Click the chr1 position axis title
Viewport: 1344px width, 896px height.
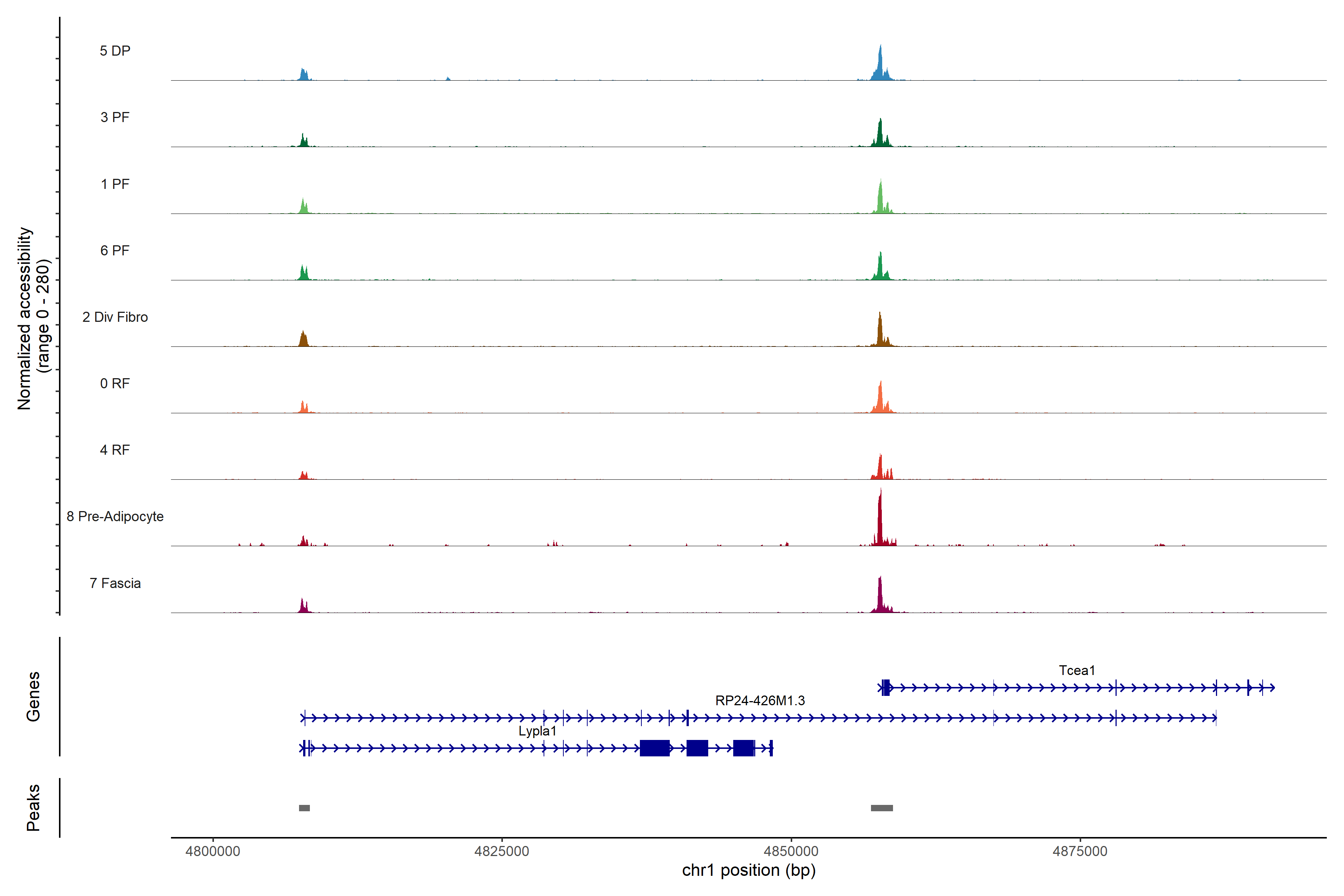click(x=749, y=870)
